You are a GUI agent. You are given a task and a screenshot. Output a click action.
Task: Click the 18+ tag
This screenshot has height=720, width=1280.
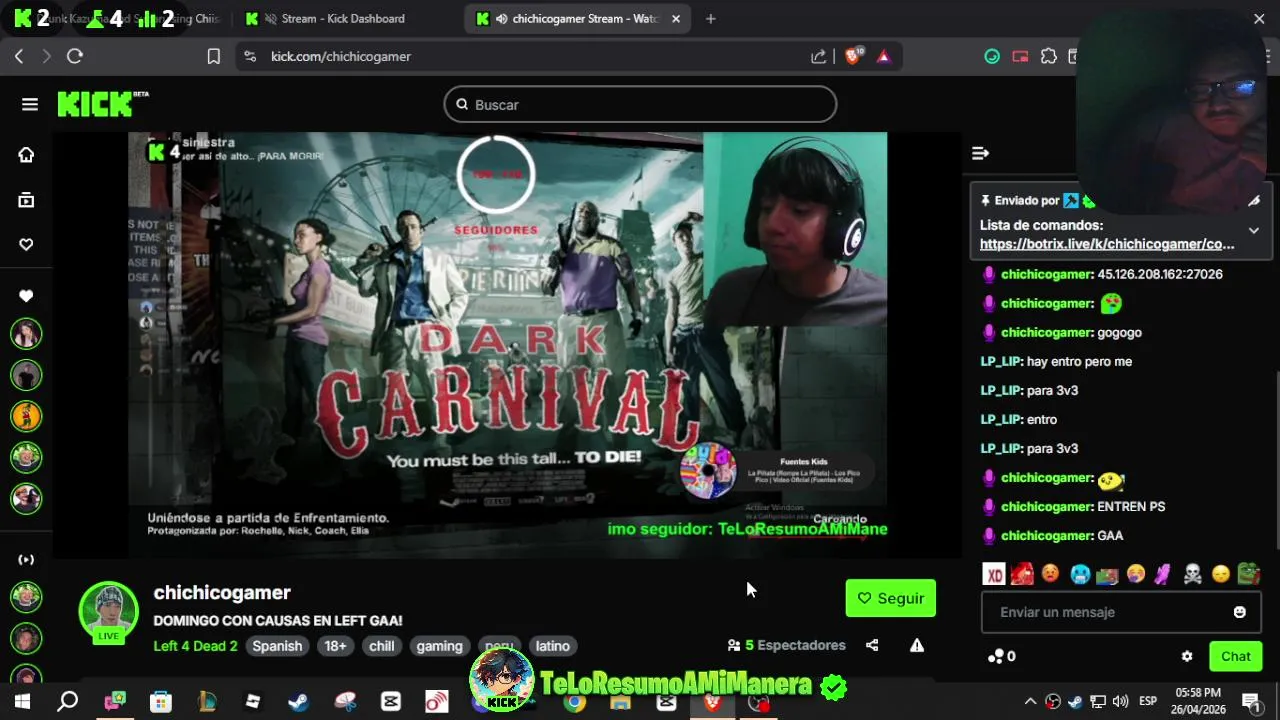(x=335, y=646)
